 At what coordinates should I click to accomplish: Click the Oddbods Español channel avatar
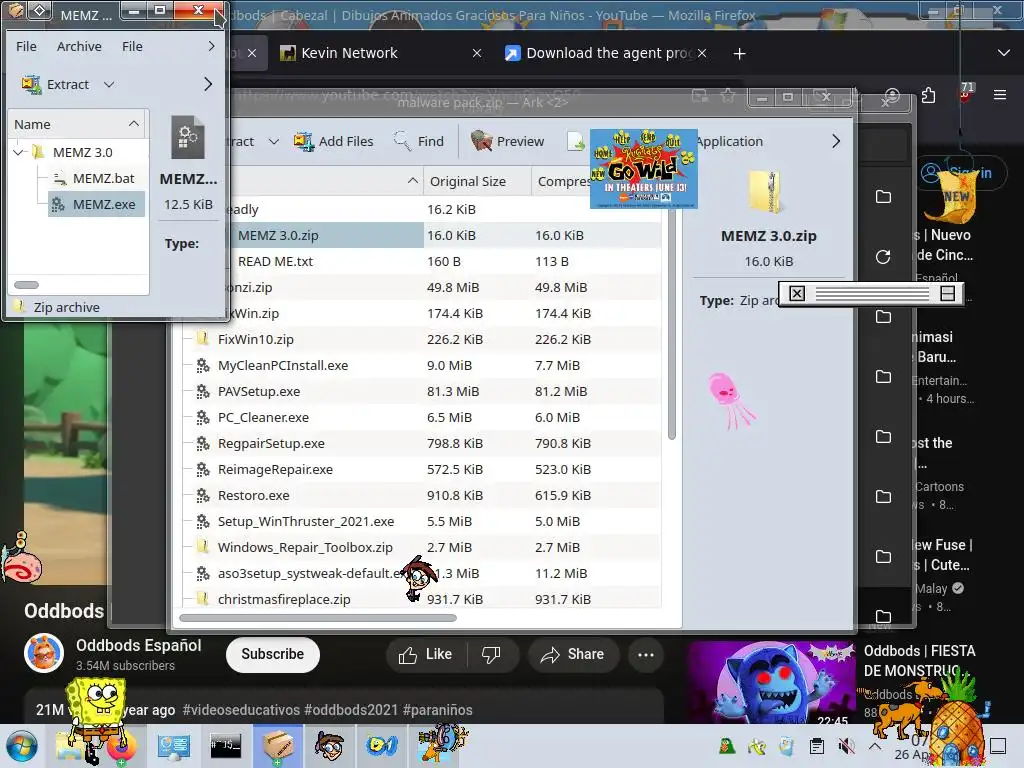(44, 653)
